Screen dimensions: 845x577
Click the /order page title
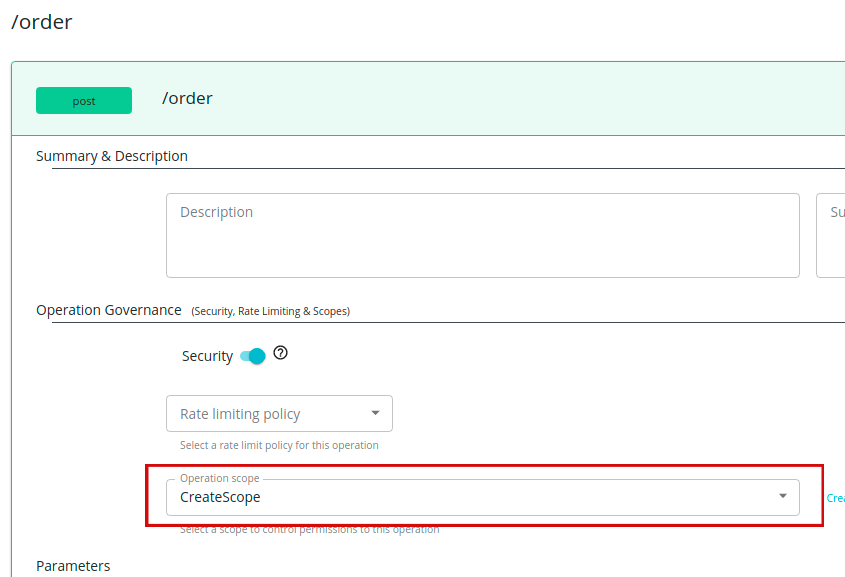click(42, 21)
